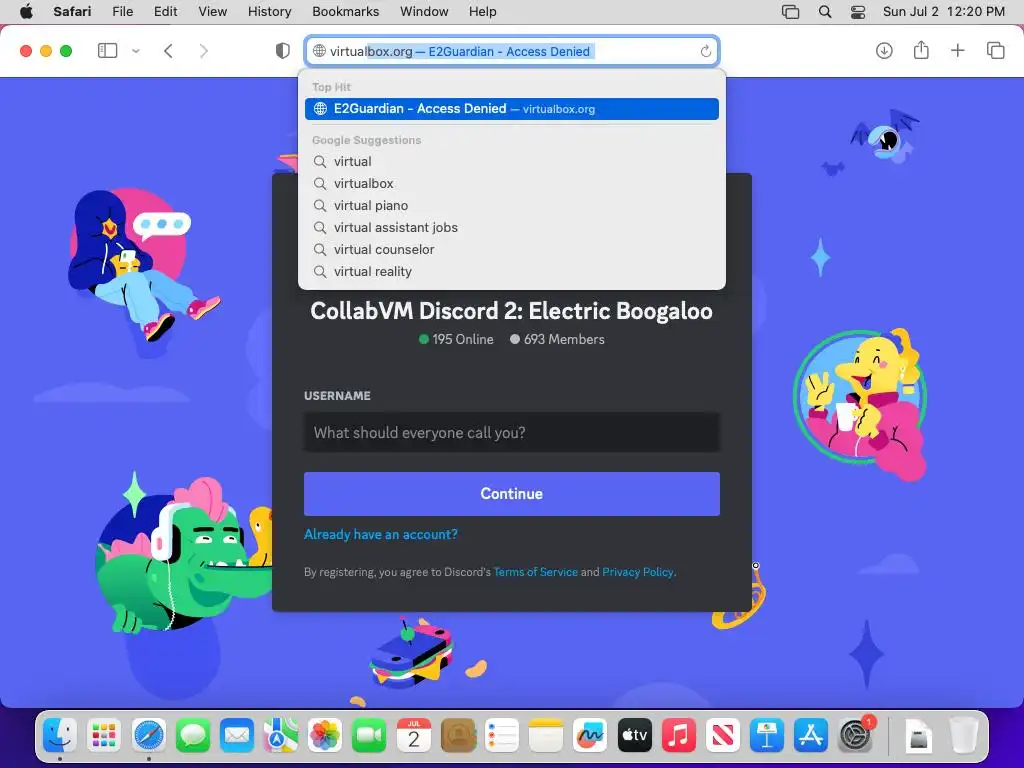The width and height of the screenshot is (1024, 768).
Task: Open Photos from the Dock
Action: pyautogui.click(x=325, y=736)
